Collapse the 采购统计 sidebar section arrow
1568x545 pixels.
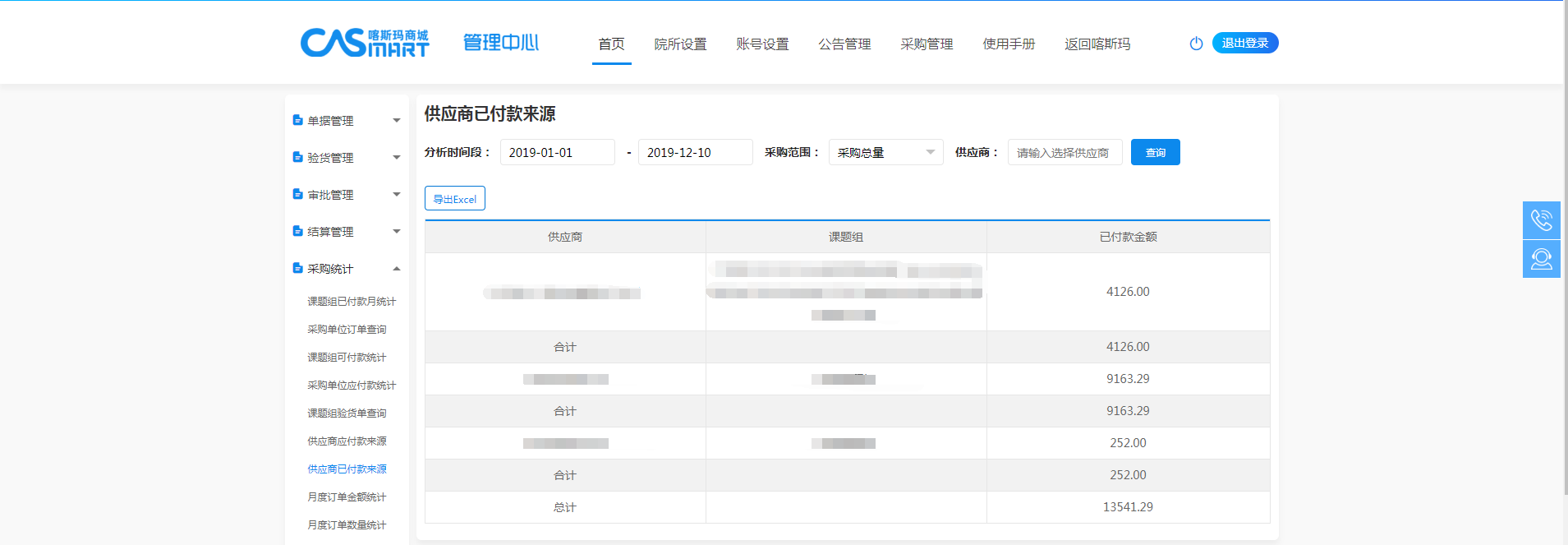tap(397, 269)
